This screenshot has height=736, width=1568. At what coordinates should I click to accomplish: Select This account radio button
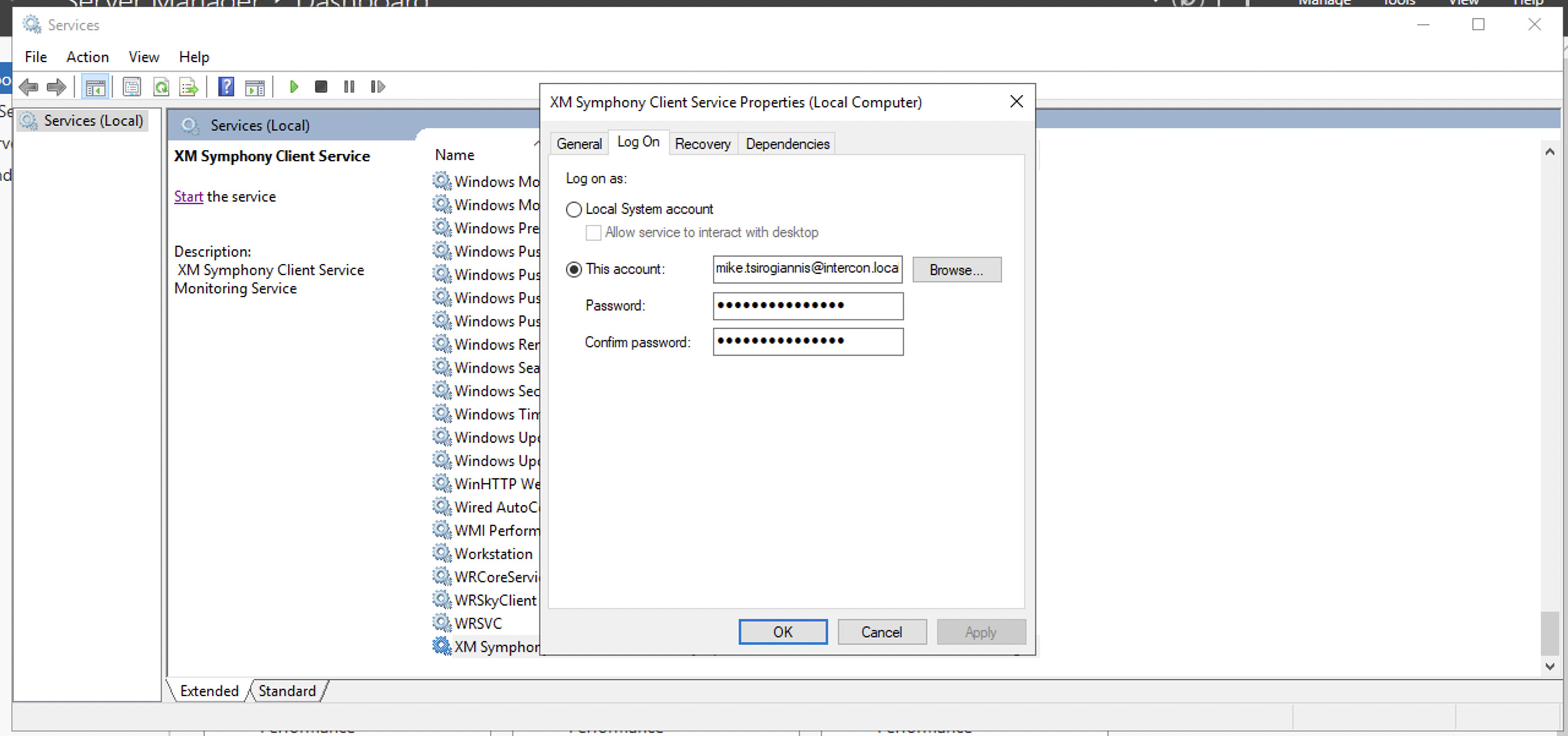pos(573,269)
